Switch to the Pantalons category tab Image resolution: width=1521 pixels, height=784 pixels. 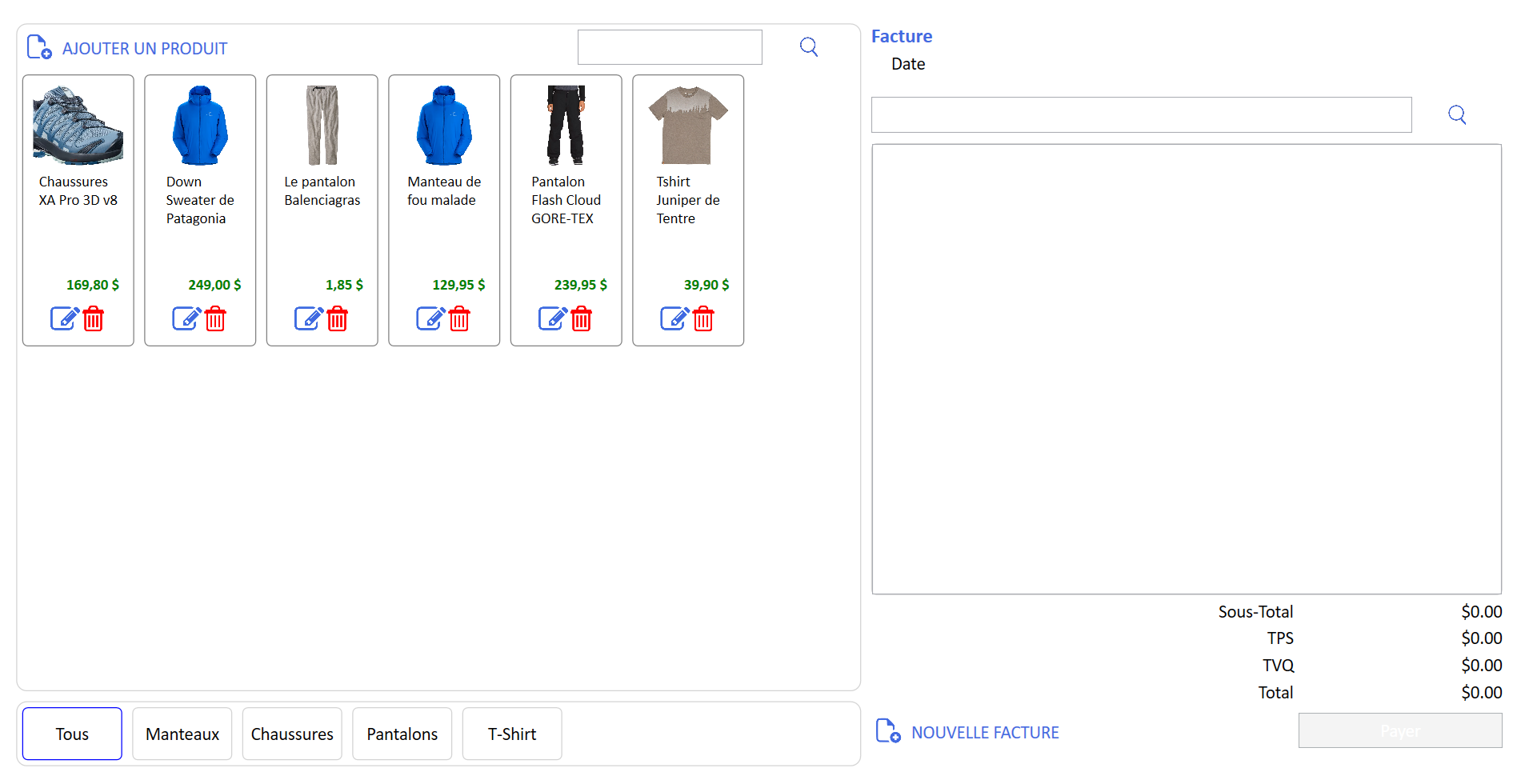coord(402,734)
